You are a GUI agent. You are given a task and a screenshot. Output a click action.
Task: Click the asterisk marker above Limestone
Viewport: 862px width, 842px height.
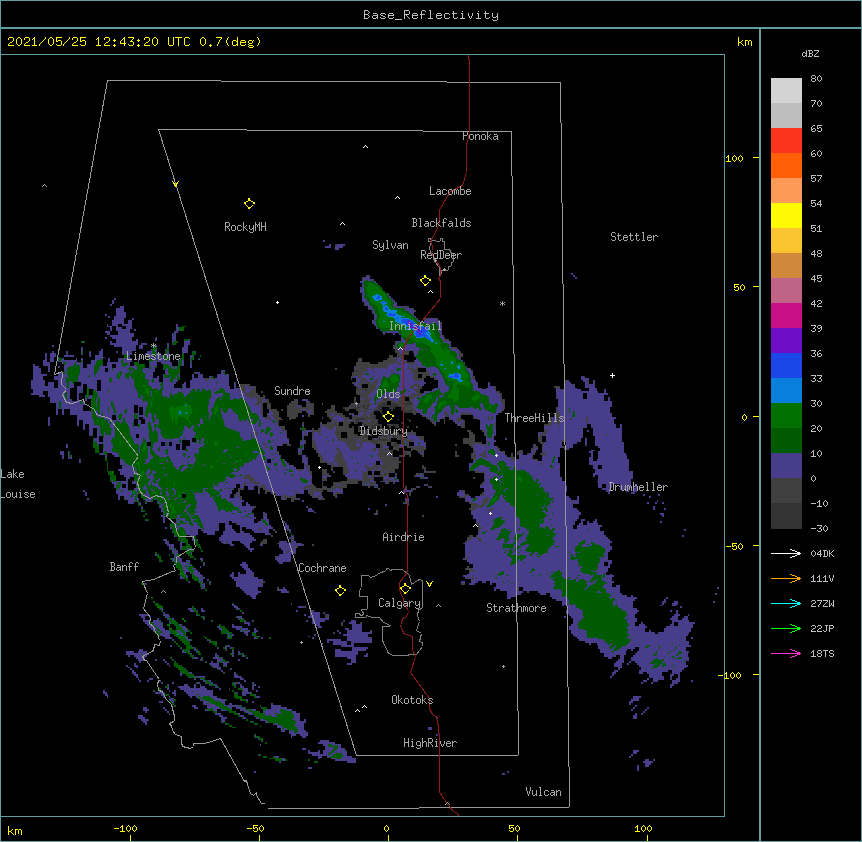(153, 346)
